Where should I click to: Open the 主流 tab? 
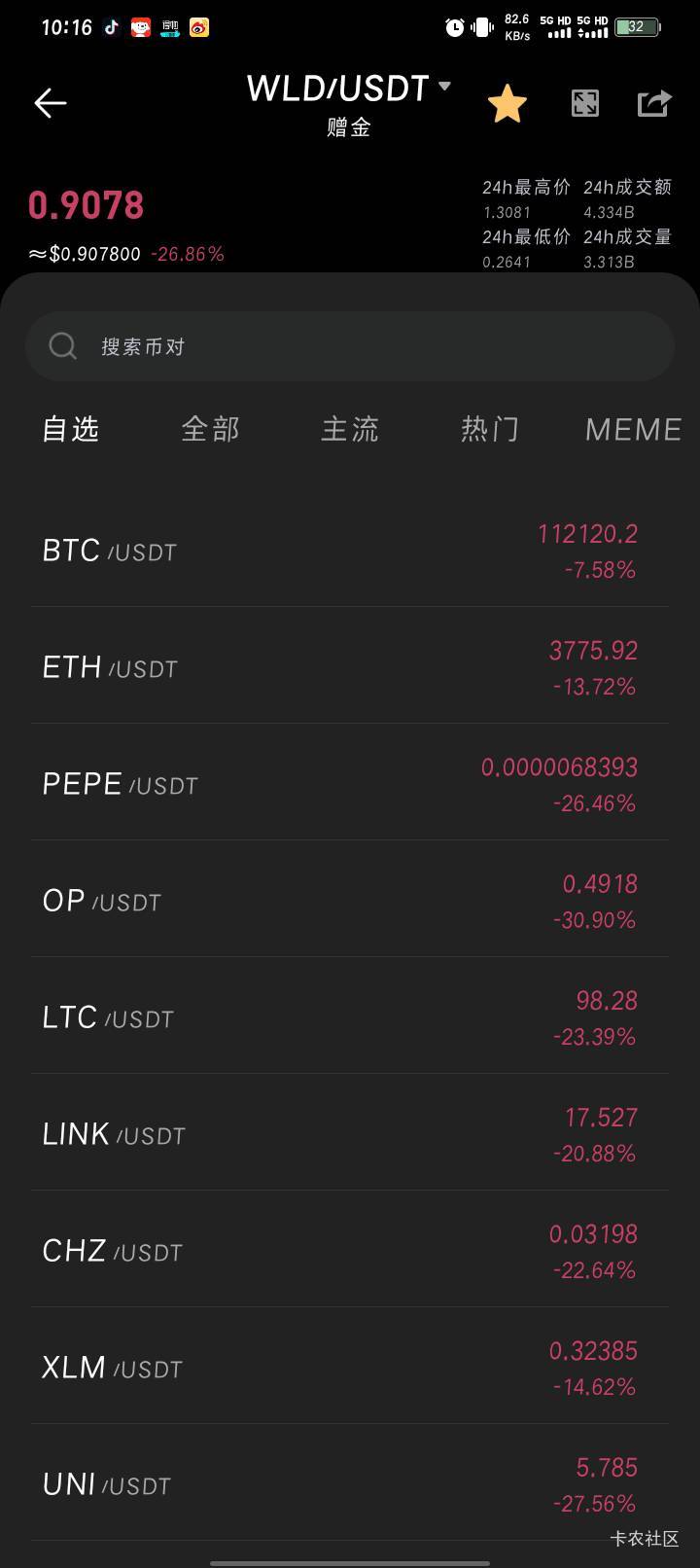click(x=350, y=429)
